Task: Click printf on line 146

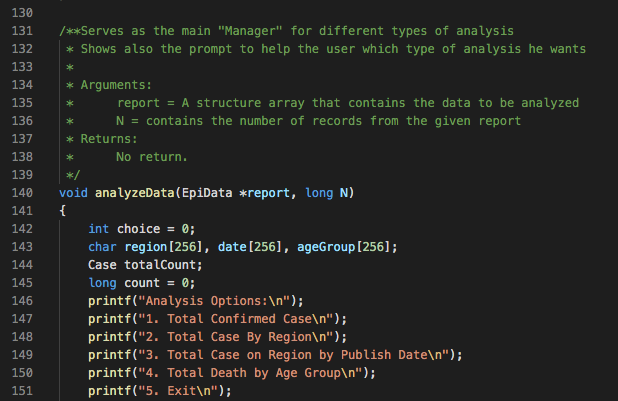Action: click(x=109, y=301)
